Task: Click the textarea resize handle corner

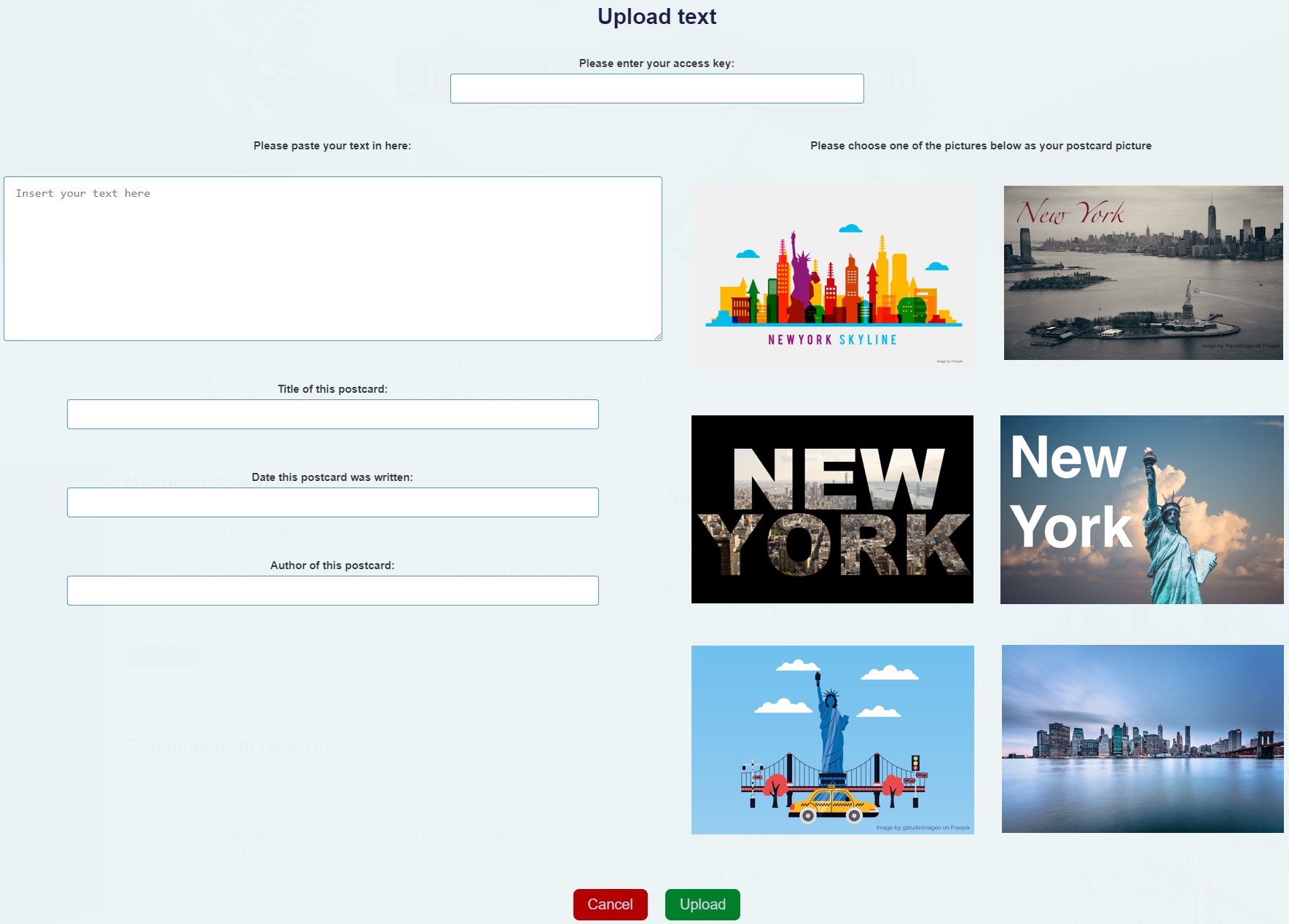Action: [x=658, y=337]
